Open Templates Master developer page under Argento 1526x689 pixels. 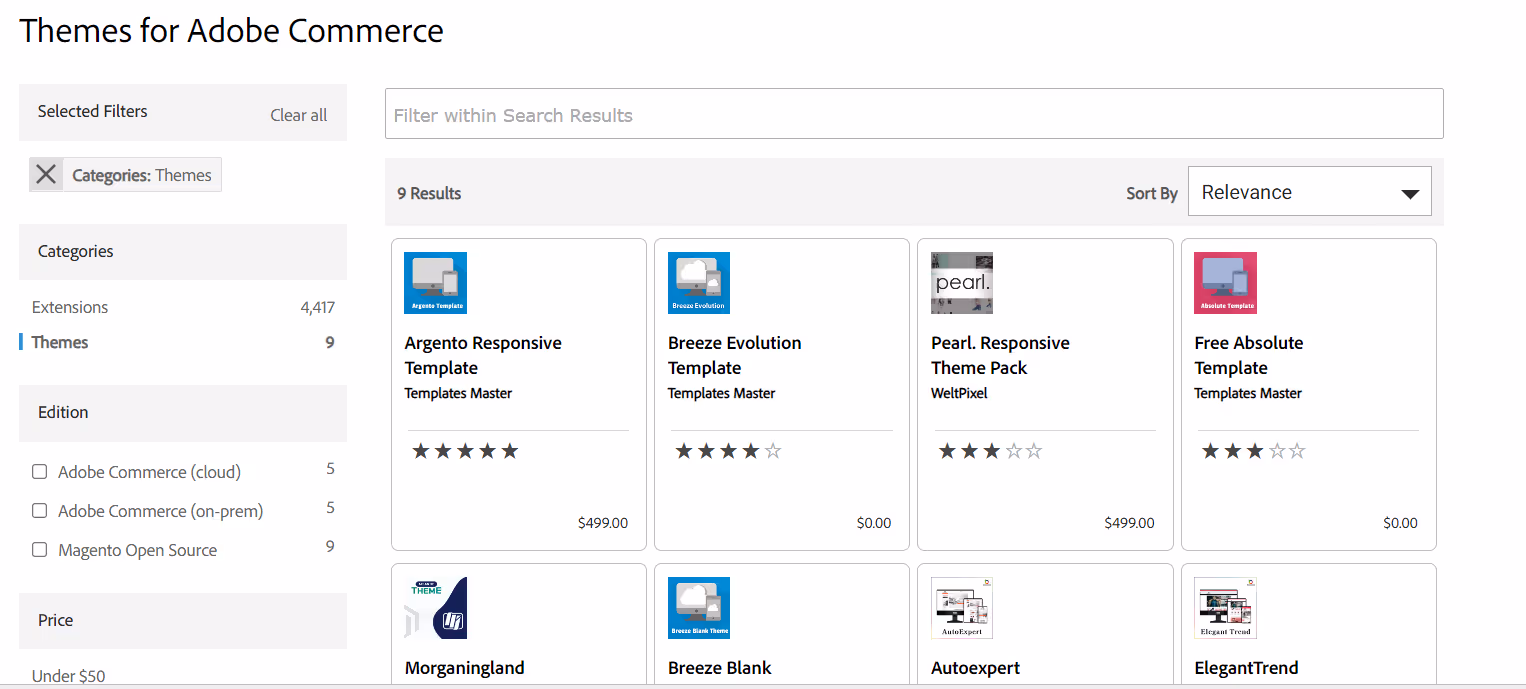click(458, 393)
